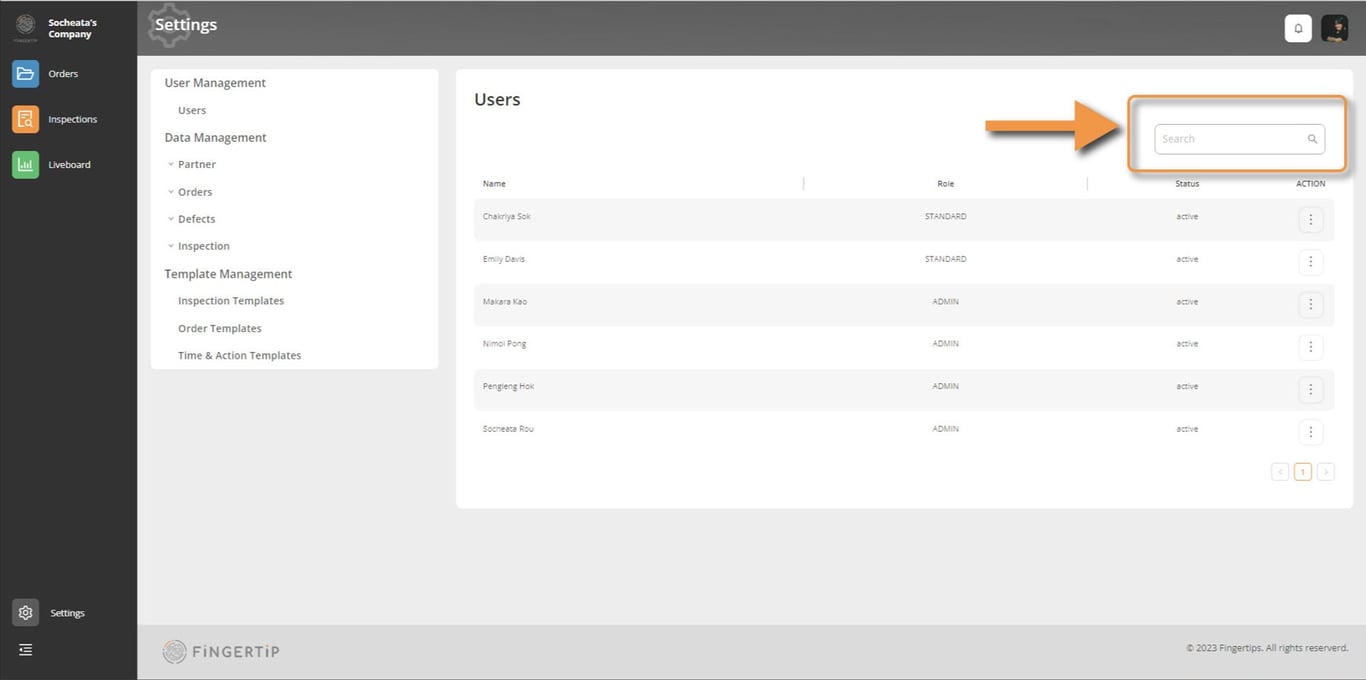Open the notifications bell
The width and height of the screenshot is (1366, 680).
point(1298,29)
